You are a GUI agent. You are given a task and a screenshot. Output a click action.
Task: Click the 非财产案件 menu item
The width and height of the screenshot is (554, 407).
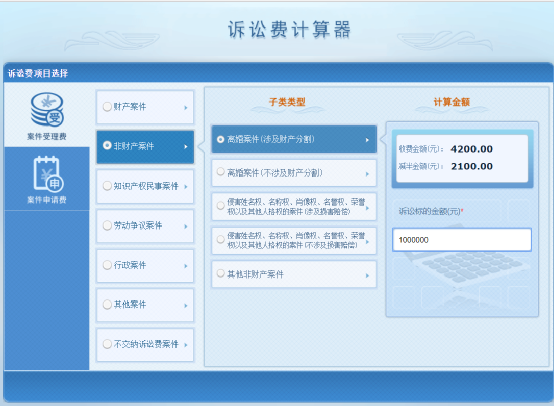coord(145,147)
